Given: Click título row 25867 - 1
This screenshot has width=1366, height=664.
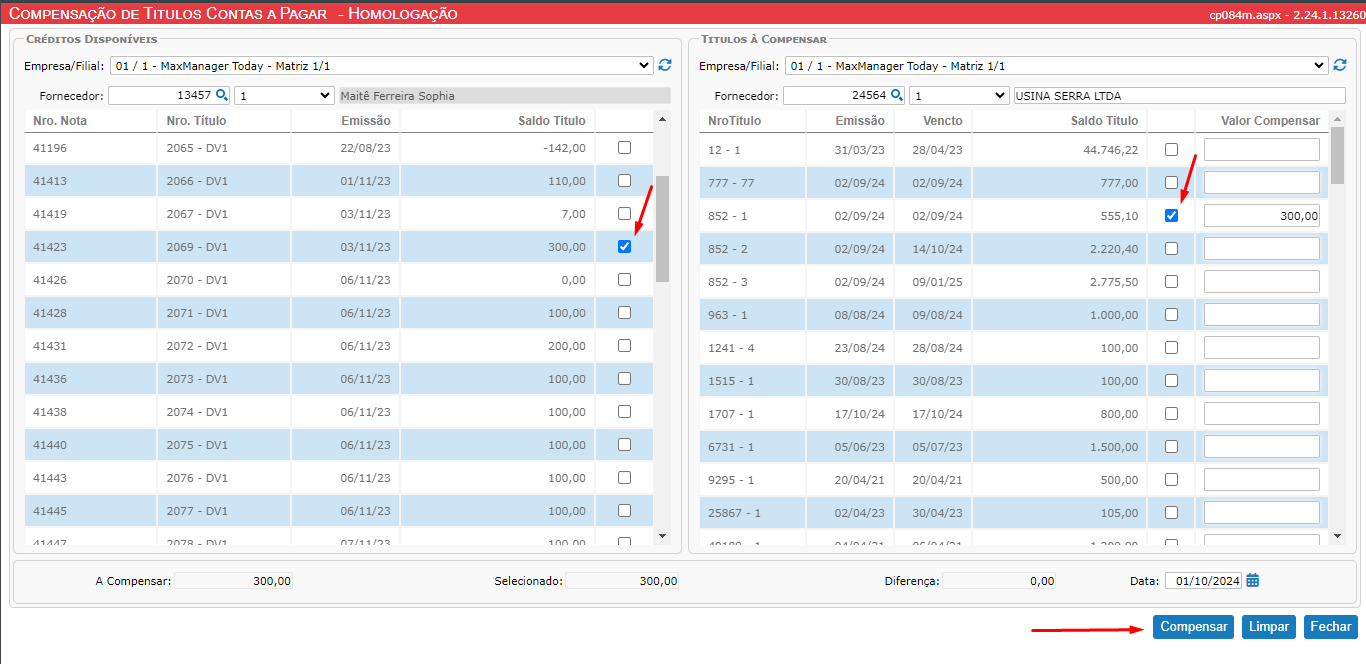Looking at the screenshot, I should click(x=1014, y=512).
